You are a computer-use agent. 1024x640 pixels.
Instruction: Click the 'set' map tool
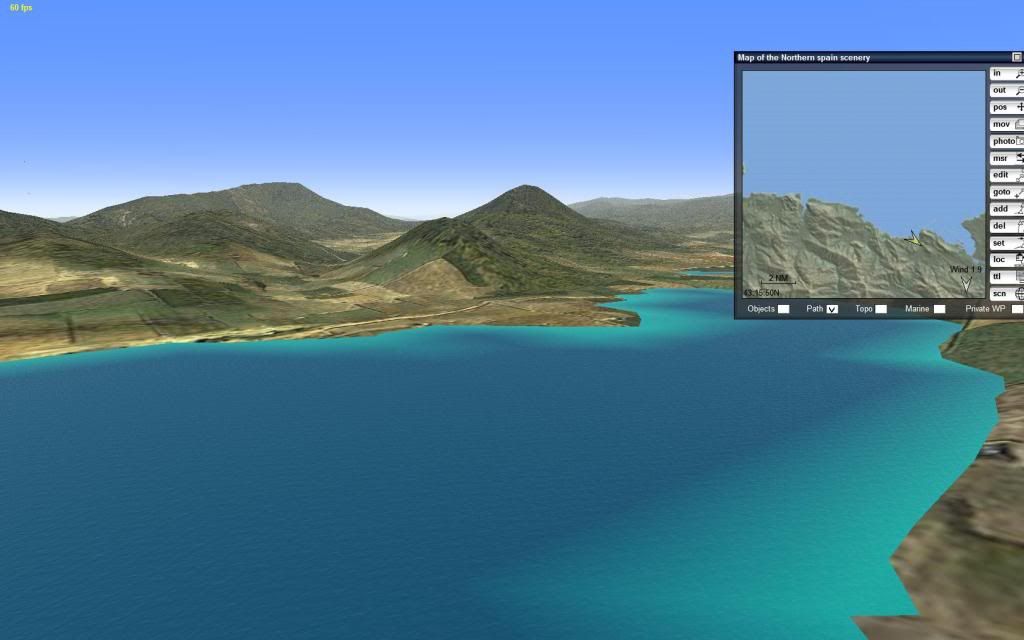coord(1007,243)
